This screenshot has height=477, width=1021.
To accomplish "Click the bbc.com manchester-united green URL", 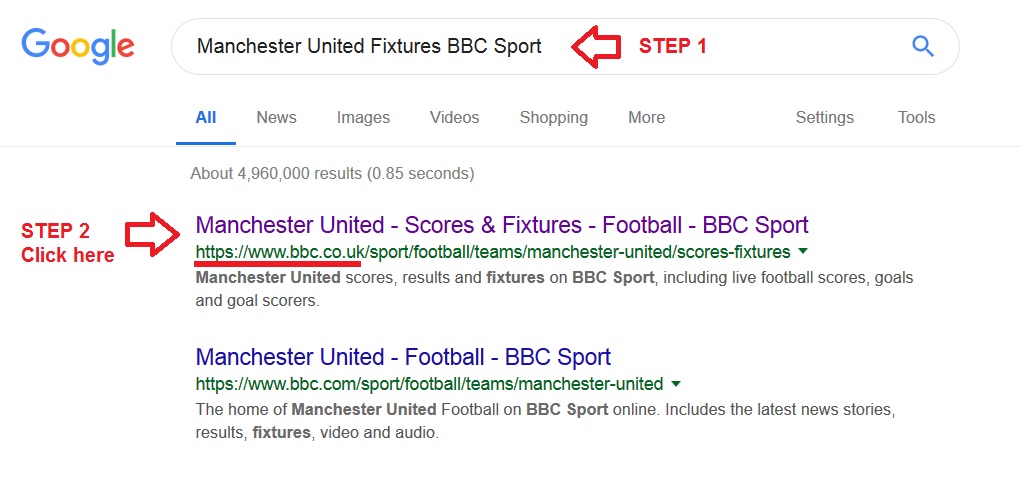I will click(x=429, y=384).
